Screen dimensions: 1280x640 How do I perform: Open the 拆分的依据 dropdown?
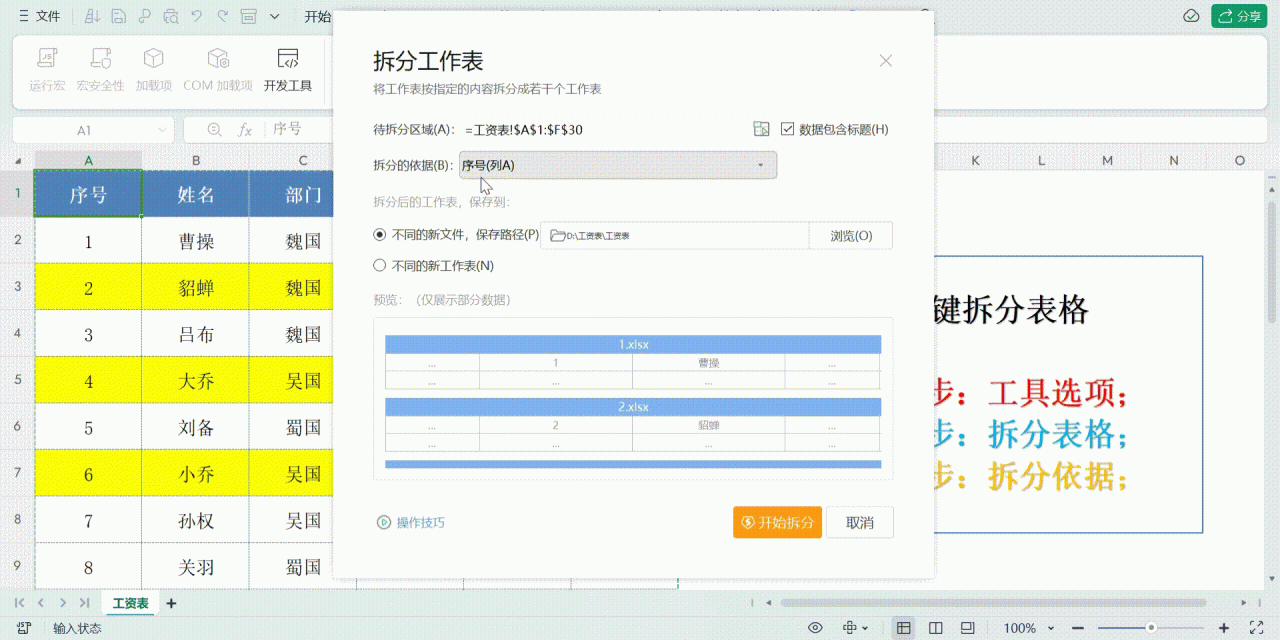[618, 165]
